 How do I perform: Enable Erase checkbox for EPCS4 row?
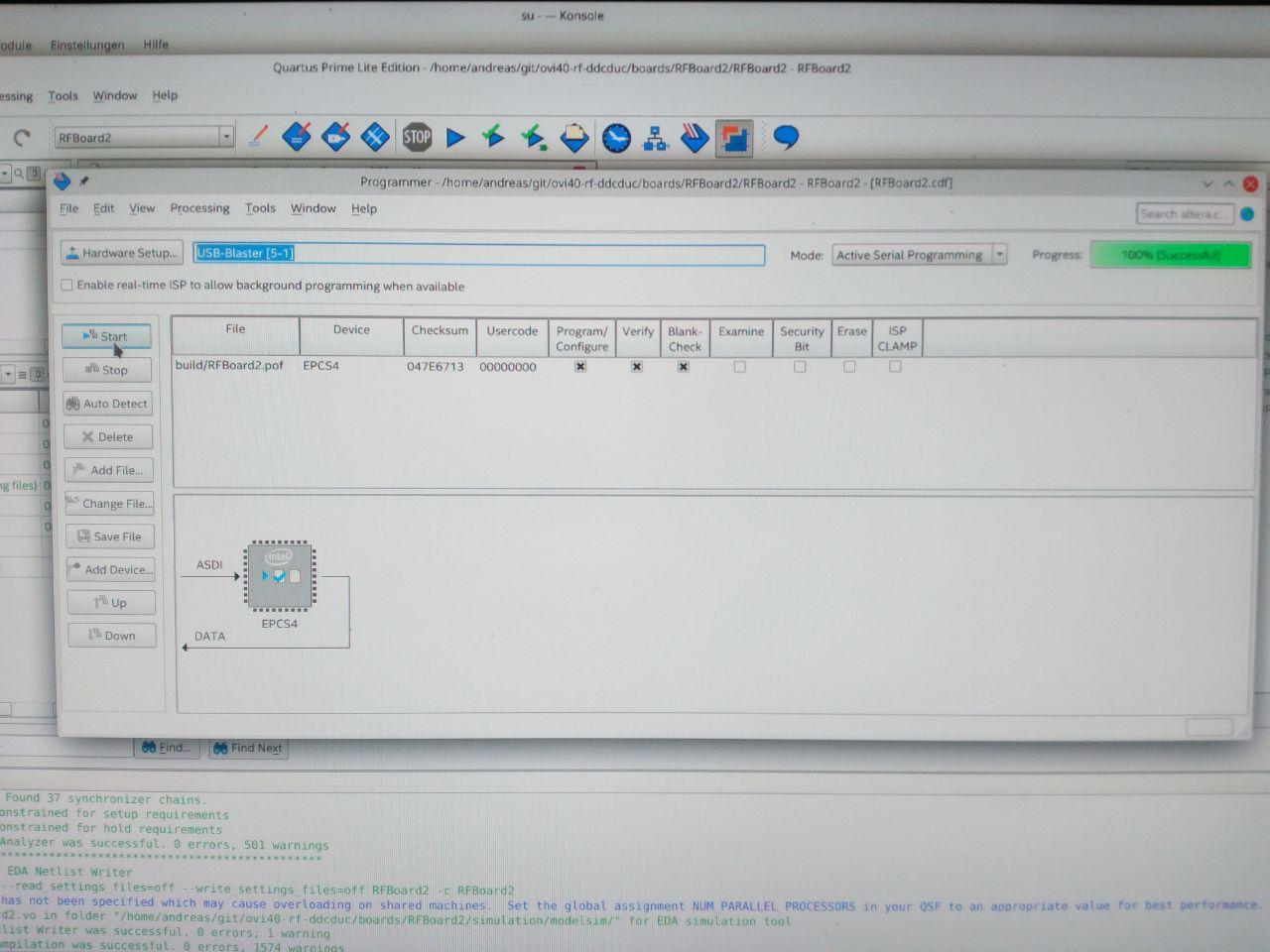pos(849,367)
